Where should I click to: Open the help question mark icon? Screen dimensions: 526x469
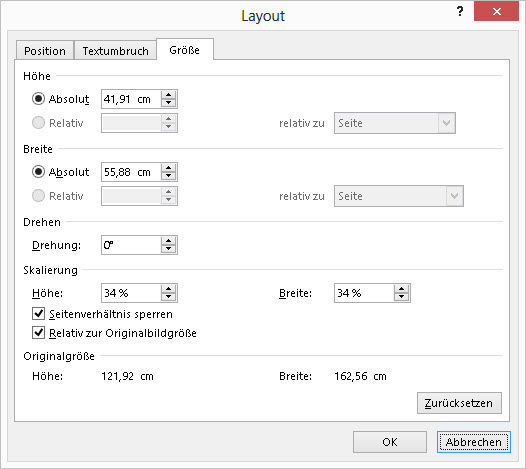(460, 11)
